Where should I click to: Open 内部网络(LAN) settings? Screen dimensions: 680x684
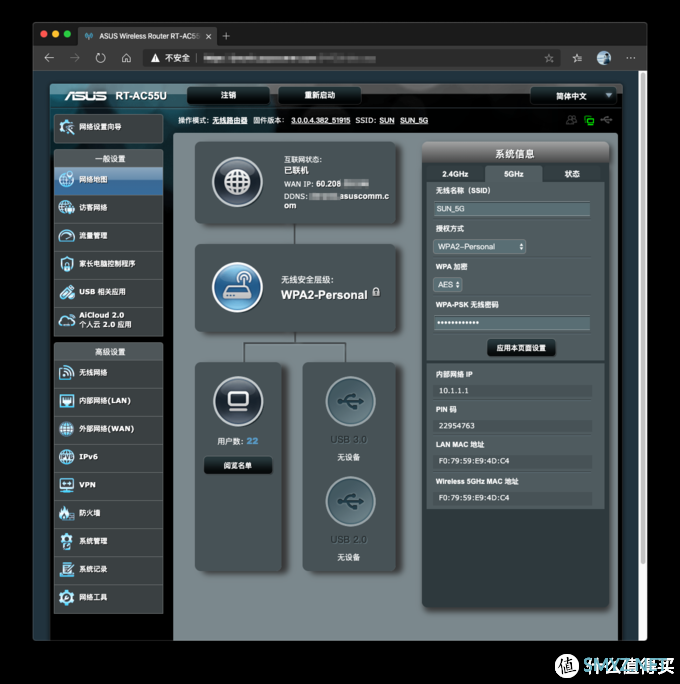[x=109, y=401]
